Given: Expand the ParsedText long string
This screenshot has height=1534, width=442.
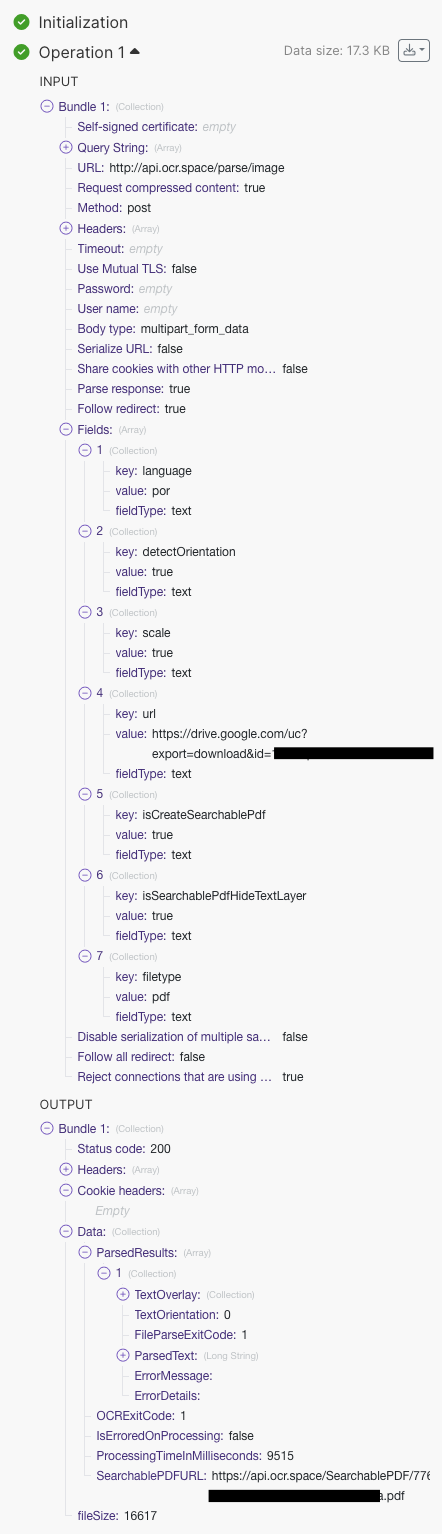Looking at the screenshot, I should 123,1355.
